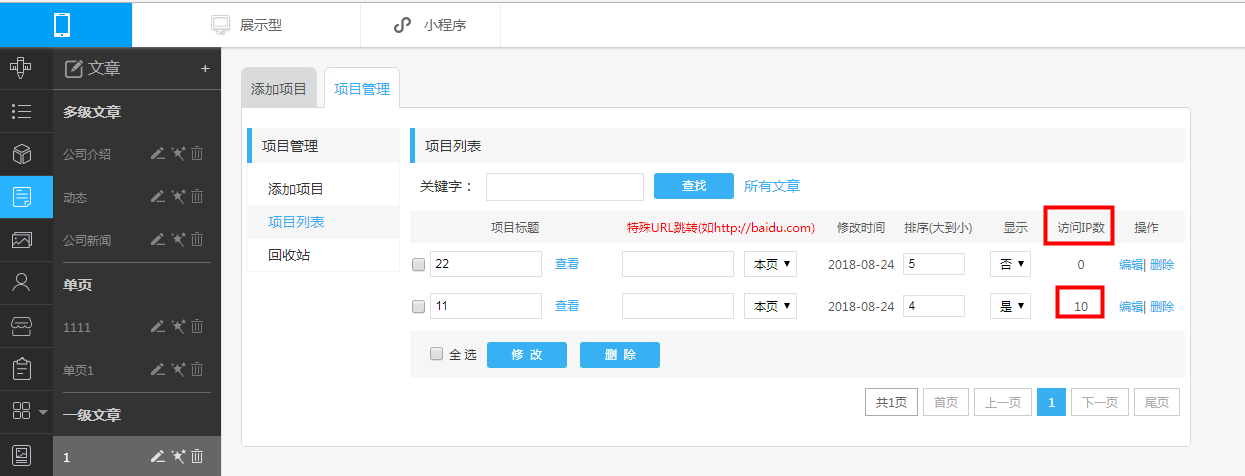Click the edit pencil for 公司介绍
Viewport: 1245px width, 476px height.
pos(157,154)
